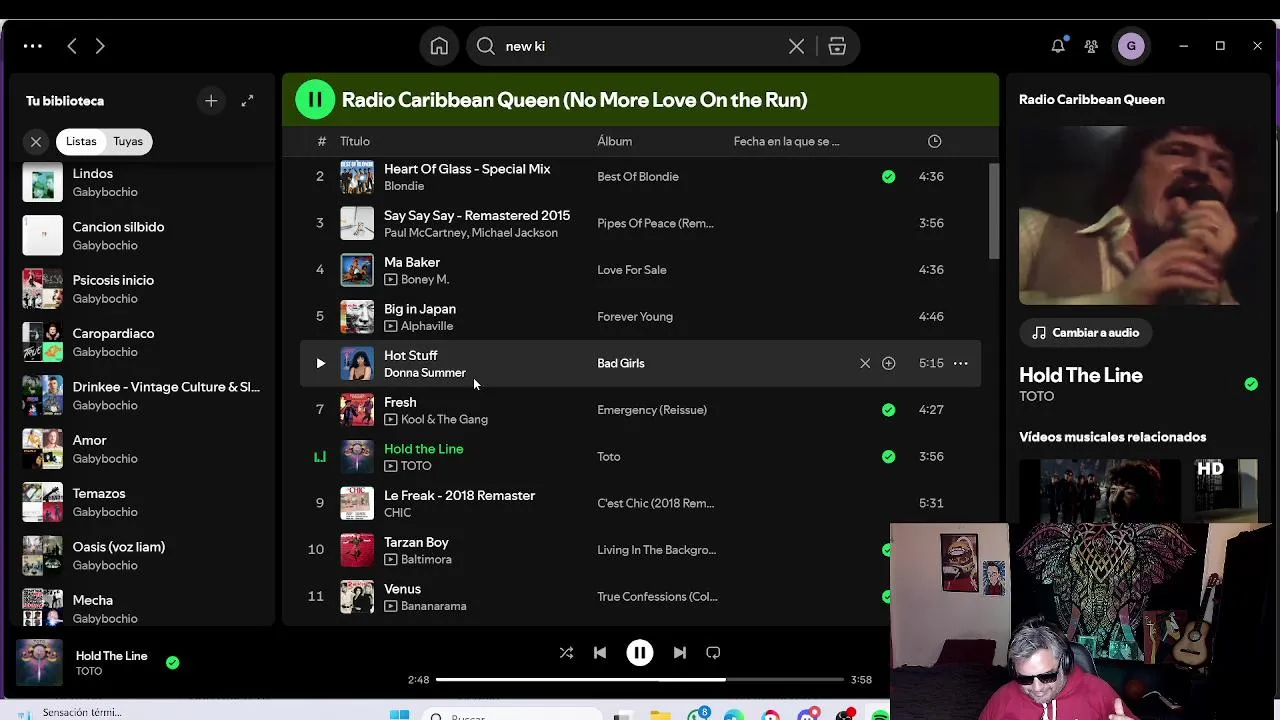Skip to the previous track
This screenshot has height=720, width=1280.
coord(600,652)
